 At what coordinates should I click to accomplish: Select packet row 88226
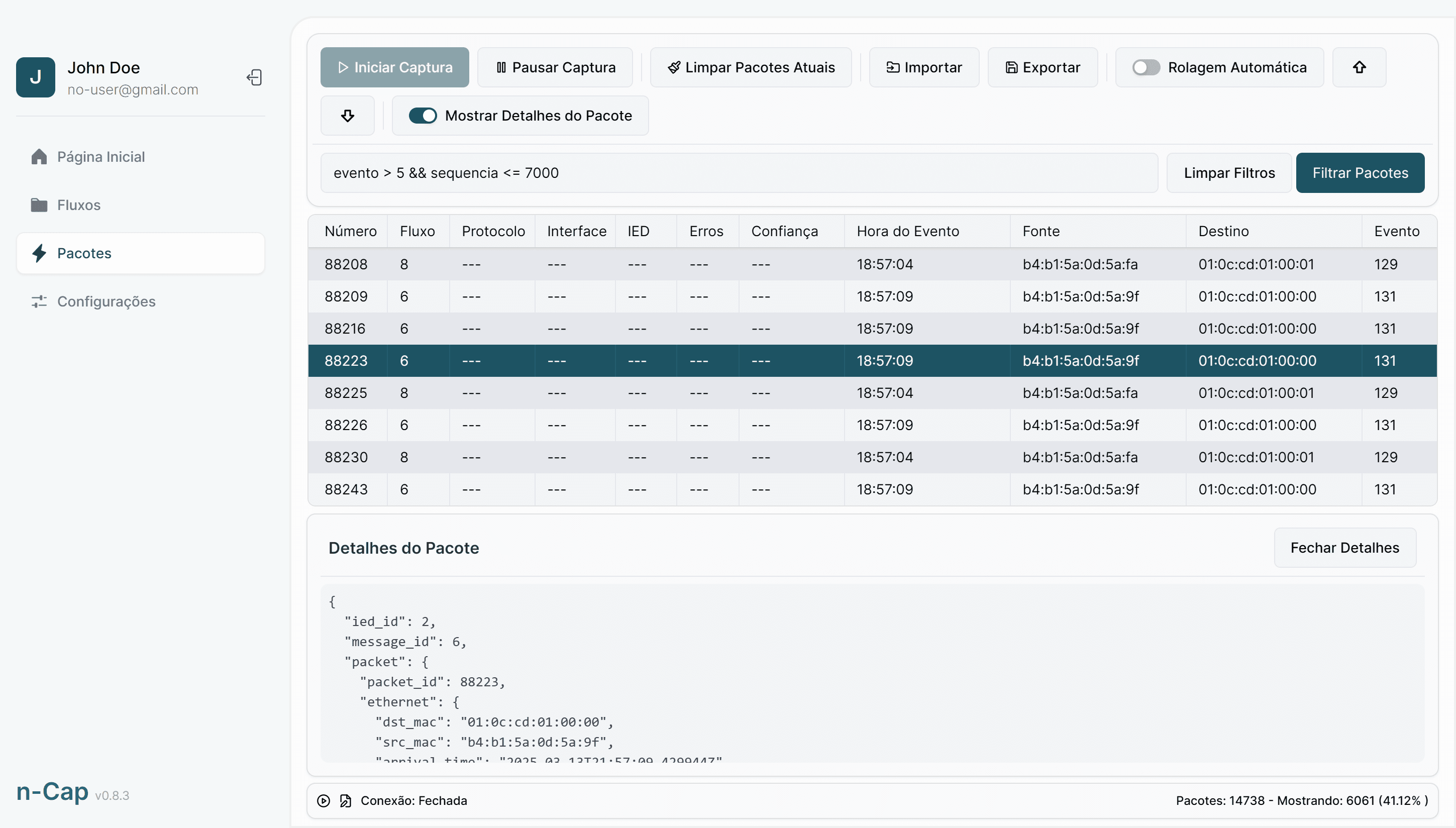tap(872, 425)
